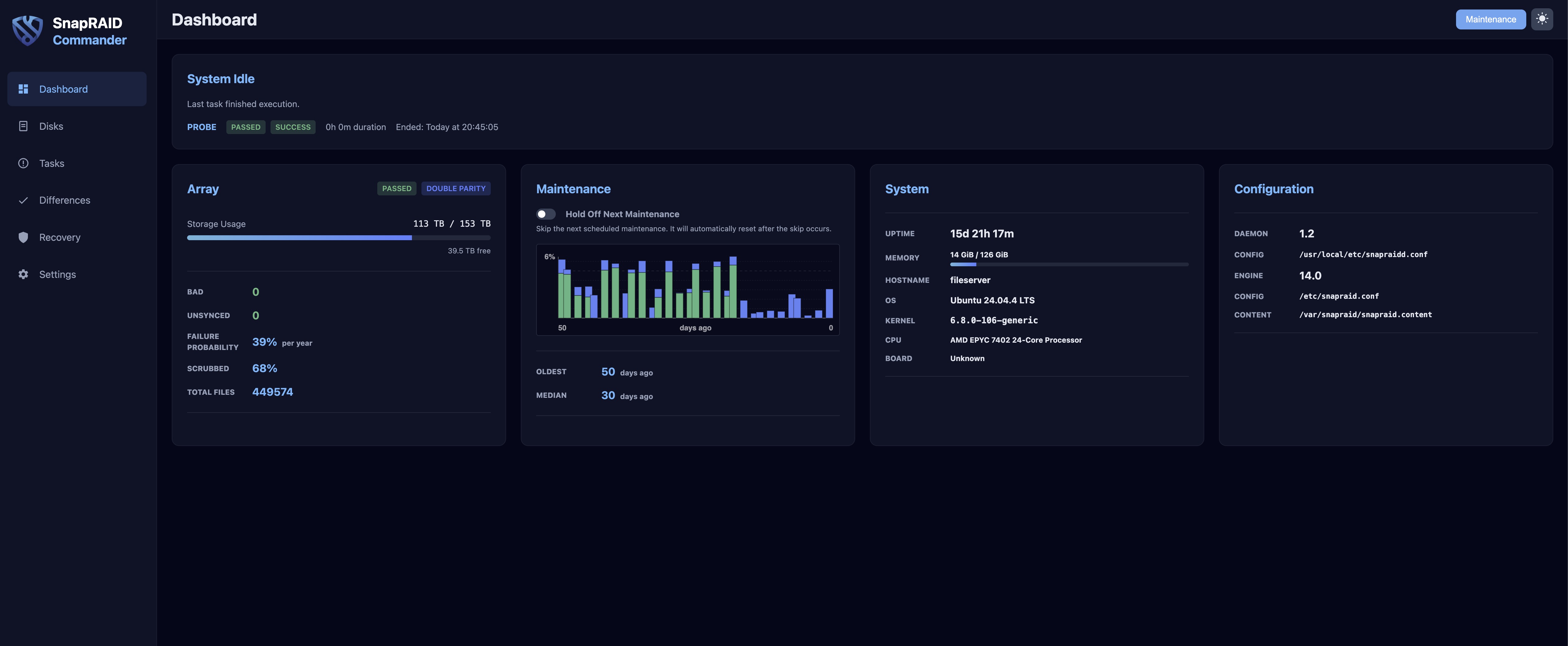Viewport: 1568px width, 646px height.
Task: Click the Recovery shield icon
Action: pyautogui.click(x=23, y=237)
